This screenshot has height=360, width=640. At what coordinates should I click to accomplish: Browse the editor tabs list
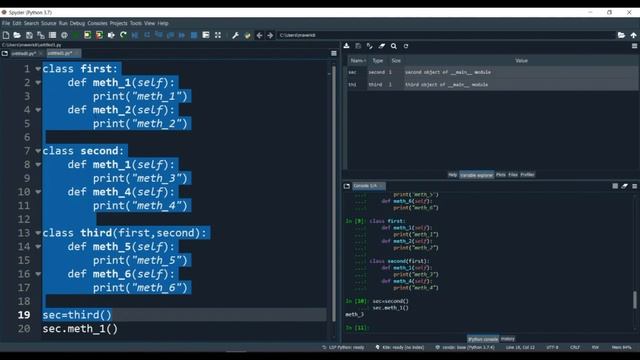pyautogui.click(x=4, y=53)
